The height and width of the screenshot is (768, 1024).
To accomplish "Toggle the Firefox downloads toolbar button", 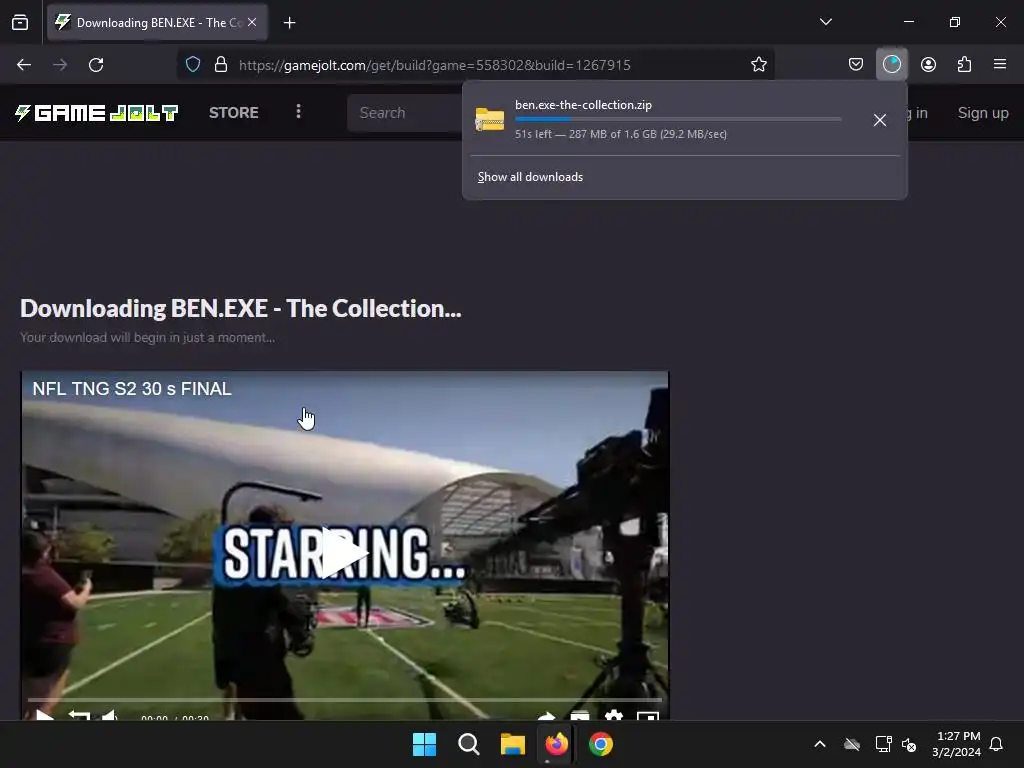I will tap(891, 64).
